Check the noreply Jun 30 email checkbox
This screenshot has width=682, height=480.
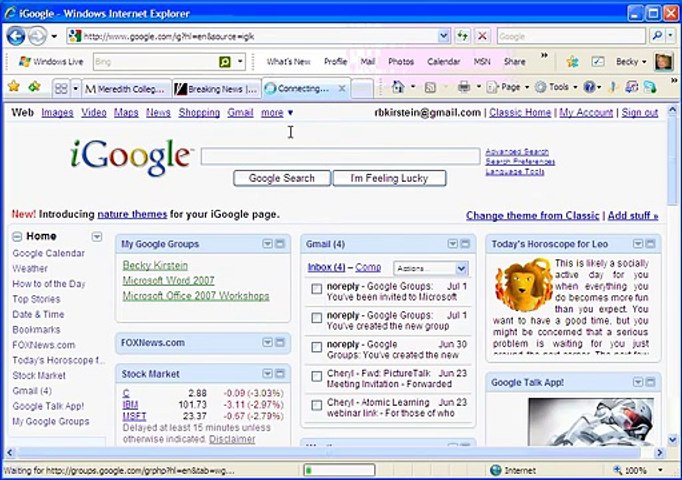click(x=317, y=347)
